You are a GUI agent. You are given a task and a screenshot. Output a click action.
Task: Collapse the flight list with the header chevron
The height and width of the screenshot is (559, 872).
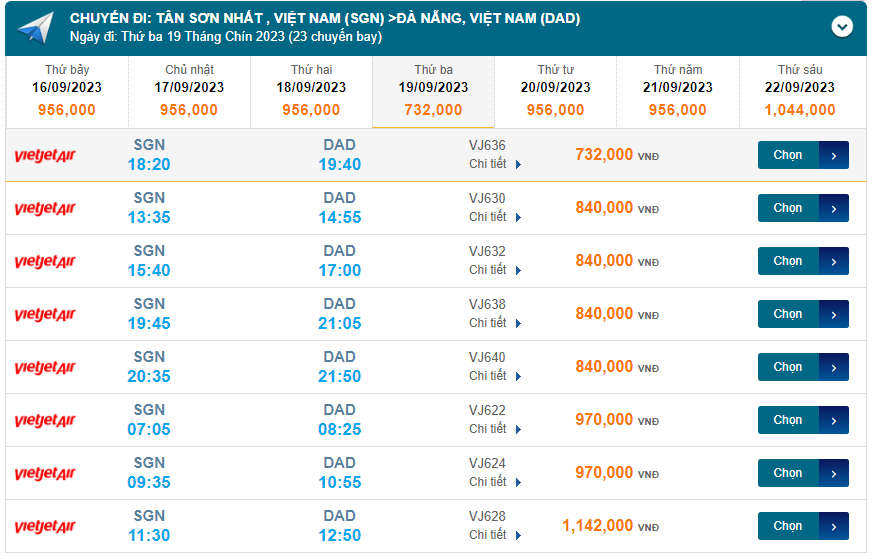coord(842,27)
